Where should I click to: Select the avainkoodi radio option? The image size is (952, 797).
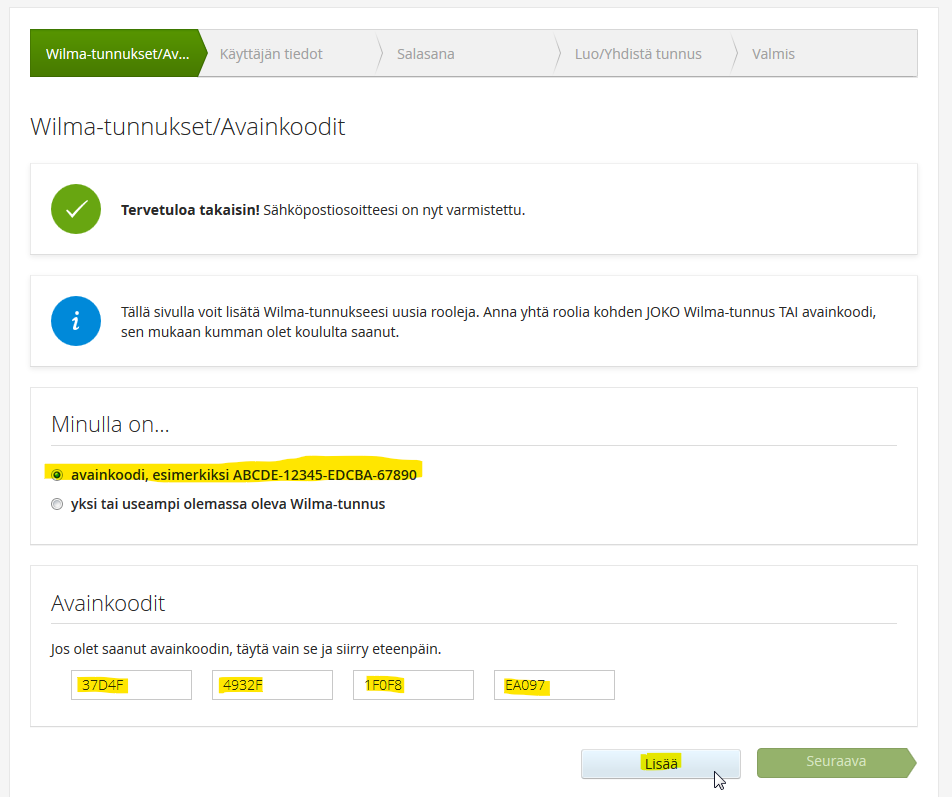57,475
